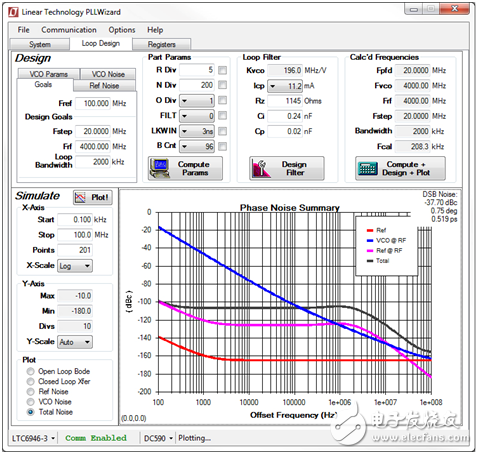This screenshot has width=478, height=454.
Task: Click the Fref input field
Action: pyautogui.click(x=93, y=103)
